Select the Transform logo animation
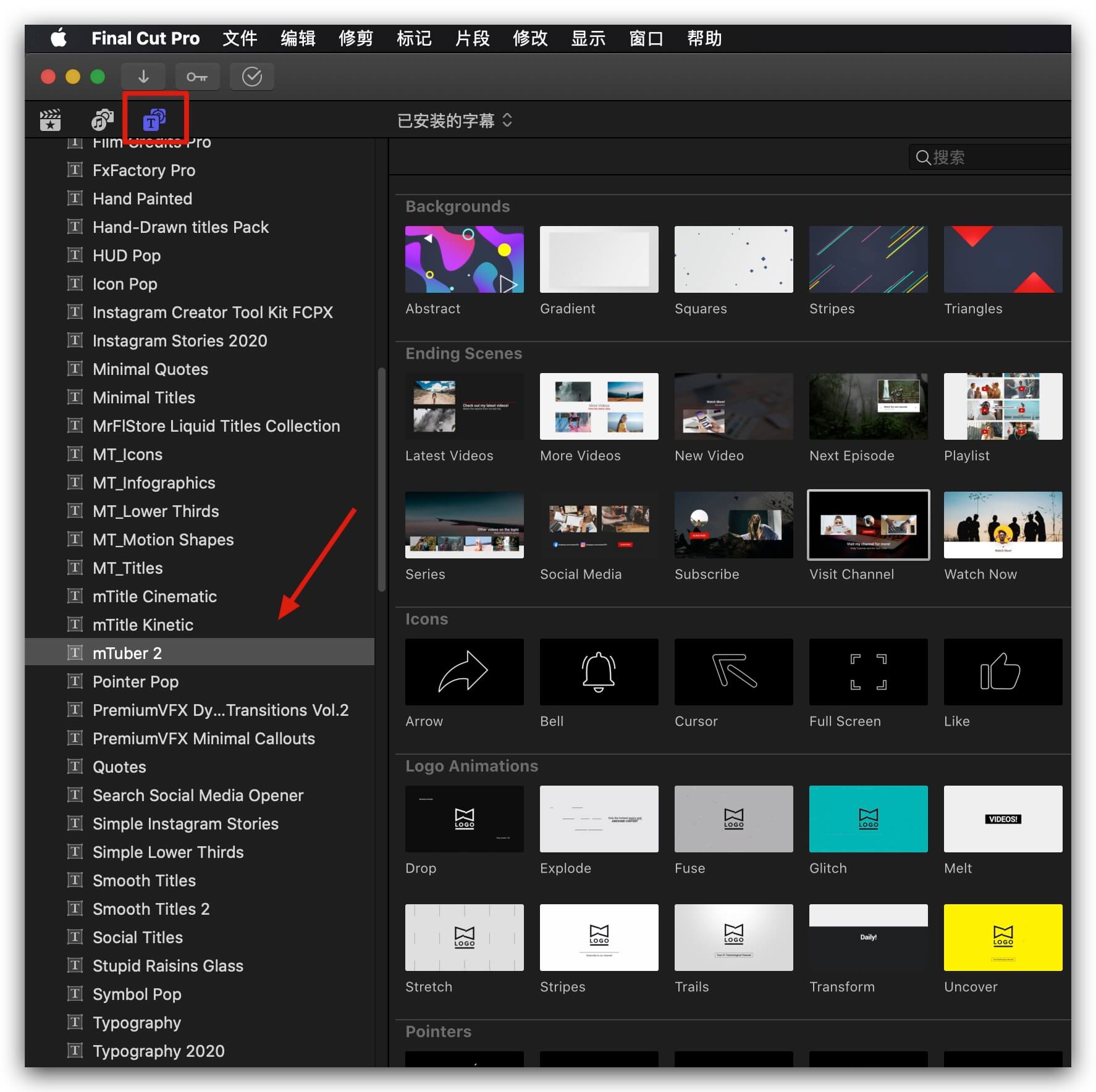 (868, 938)
